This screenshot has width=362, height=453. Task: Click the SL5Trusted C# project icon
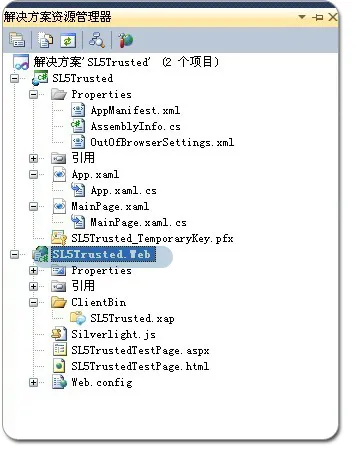pos(40,78)
